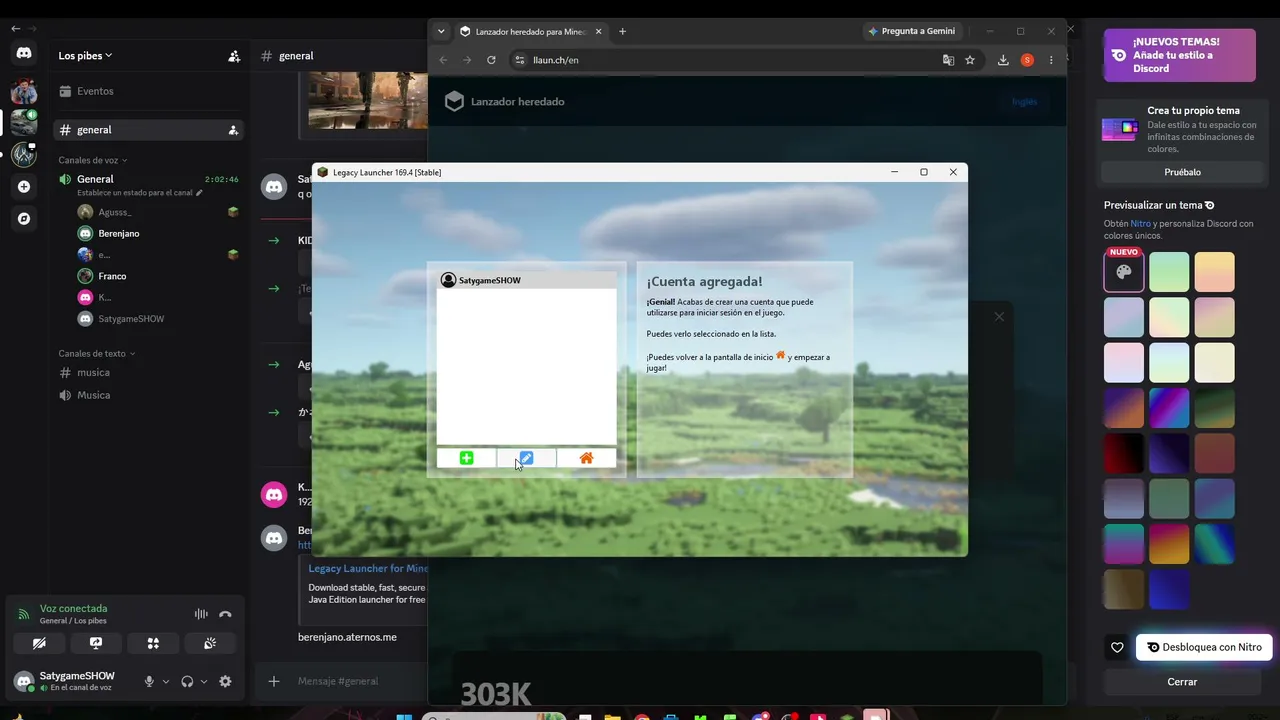
Task: Return to the launcher home screen
Action: coord(586,458)
